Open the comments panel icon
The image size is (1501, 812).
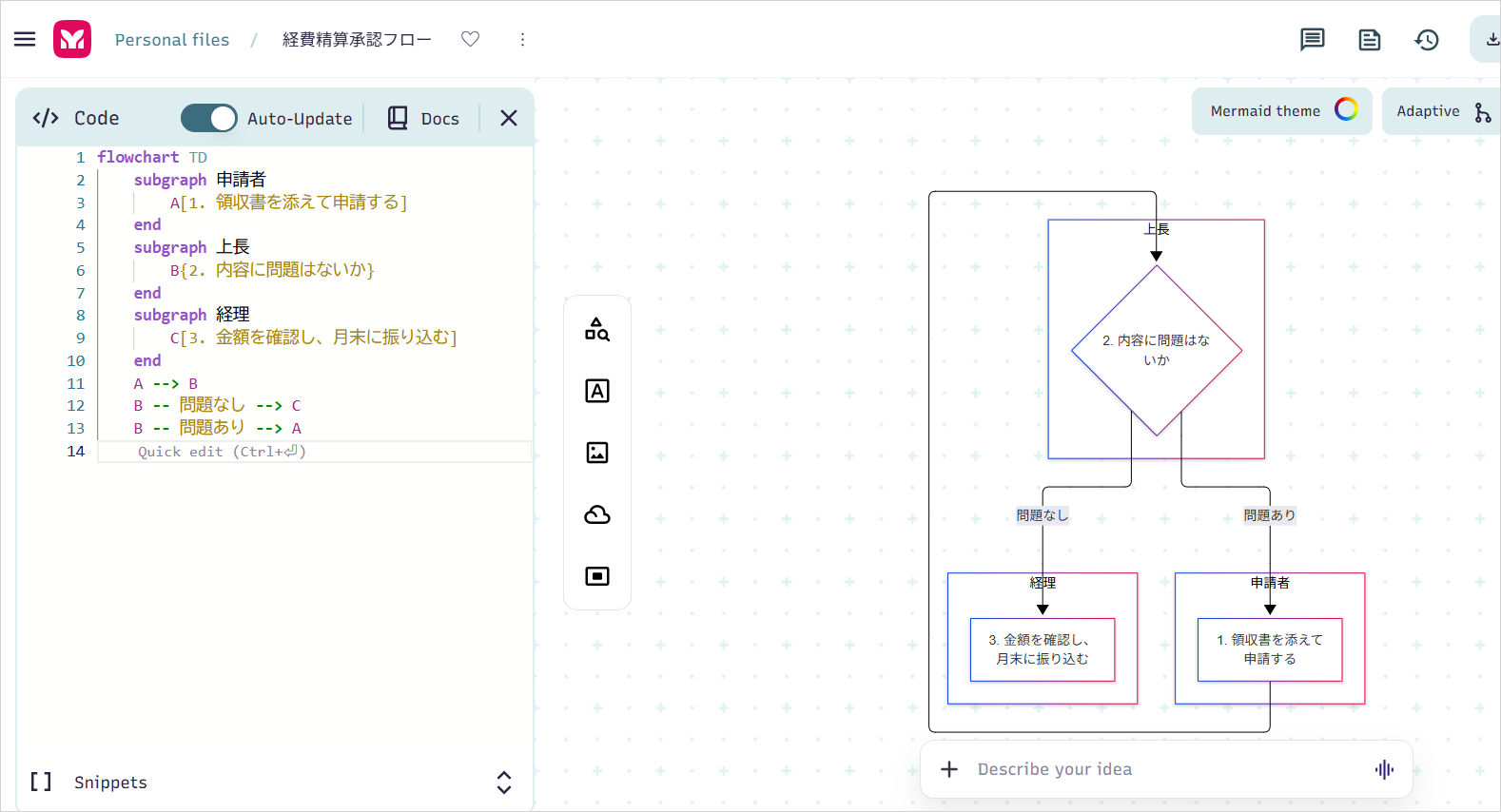point(1313,39)
